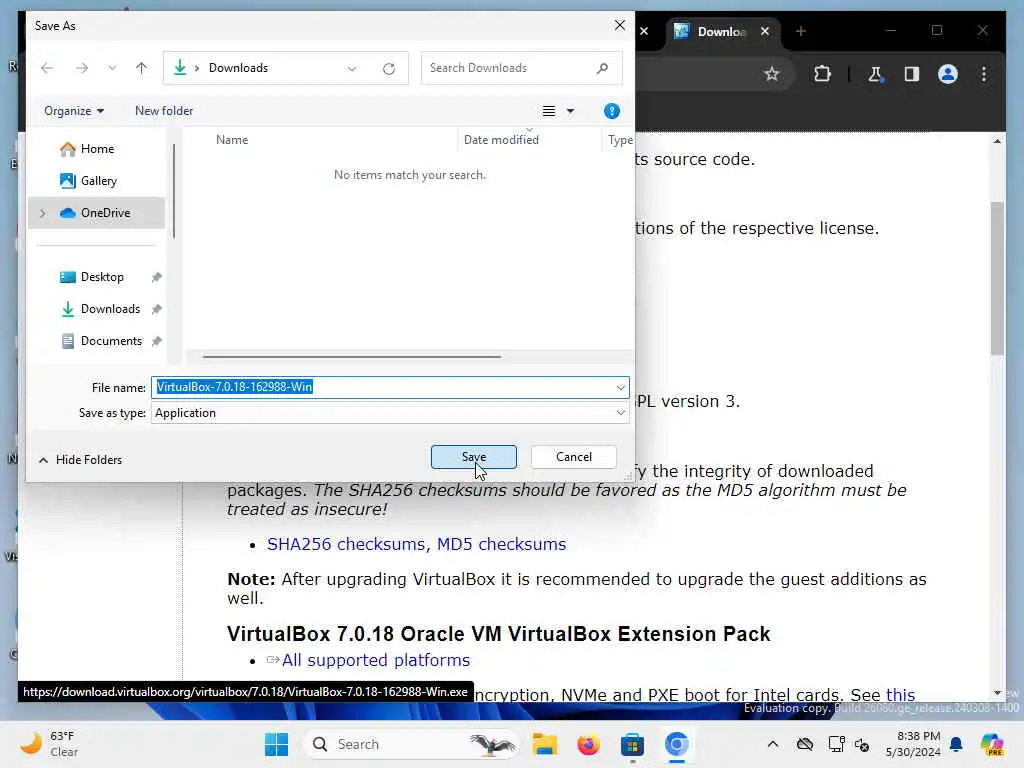The width and height of the screenshot is (1024, 768).
Task: Go forward using the dialog's right arrow
Action: [x=82, y=68]
